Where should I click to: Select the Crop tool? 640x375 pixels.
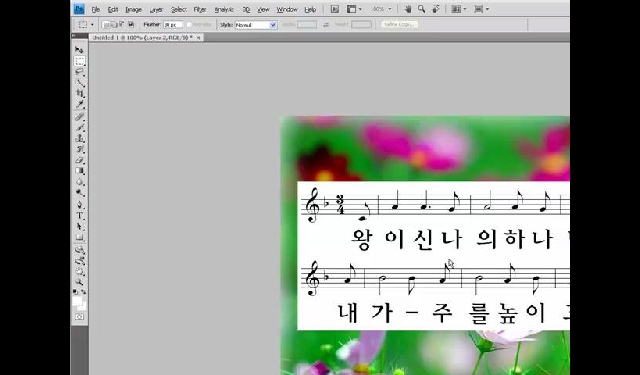pos(80,94)
